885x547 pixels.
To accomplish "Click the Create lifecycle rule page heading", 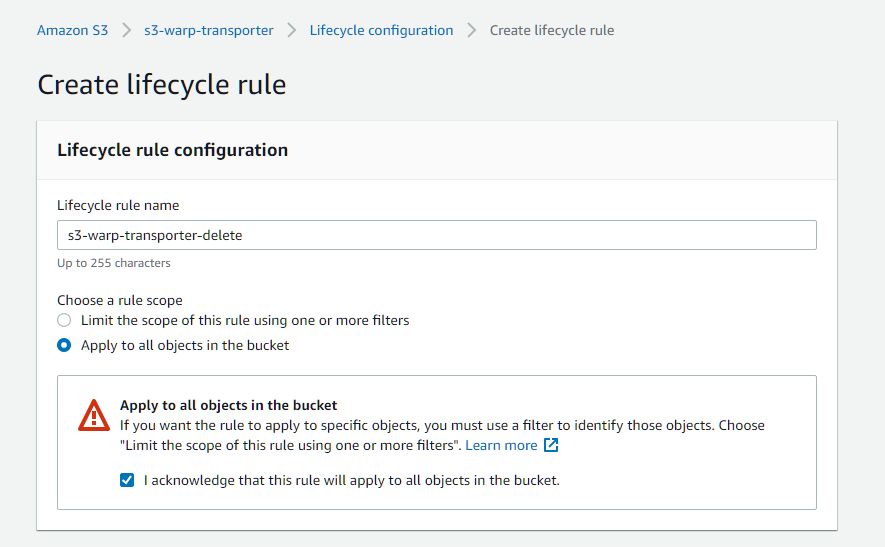I will pos(162,84).
